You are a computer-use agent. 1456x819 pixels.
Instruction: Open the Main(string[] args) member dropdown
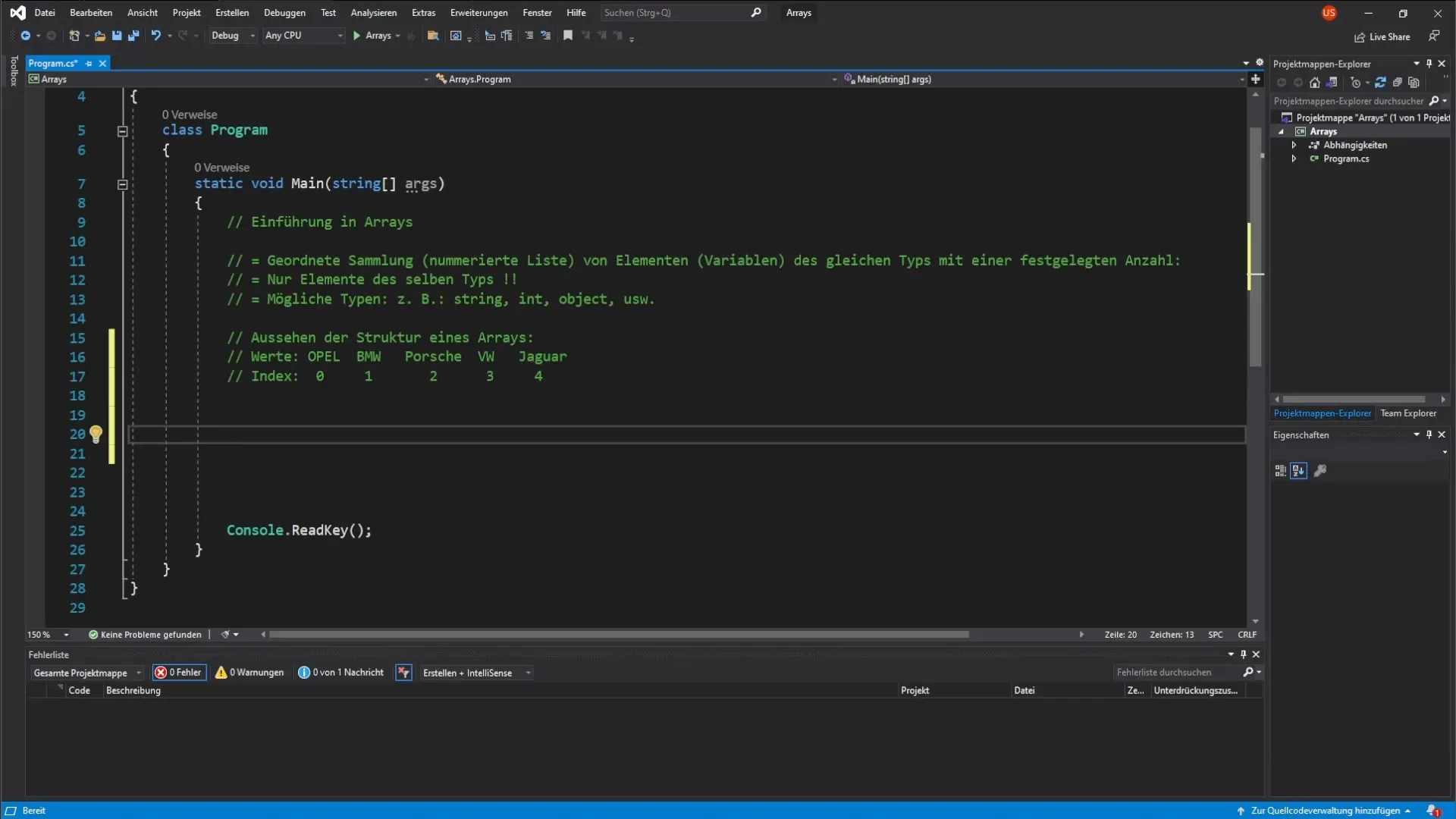coord(1043,79)
